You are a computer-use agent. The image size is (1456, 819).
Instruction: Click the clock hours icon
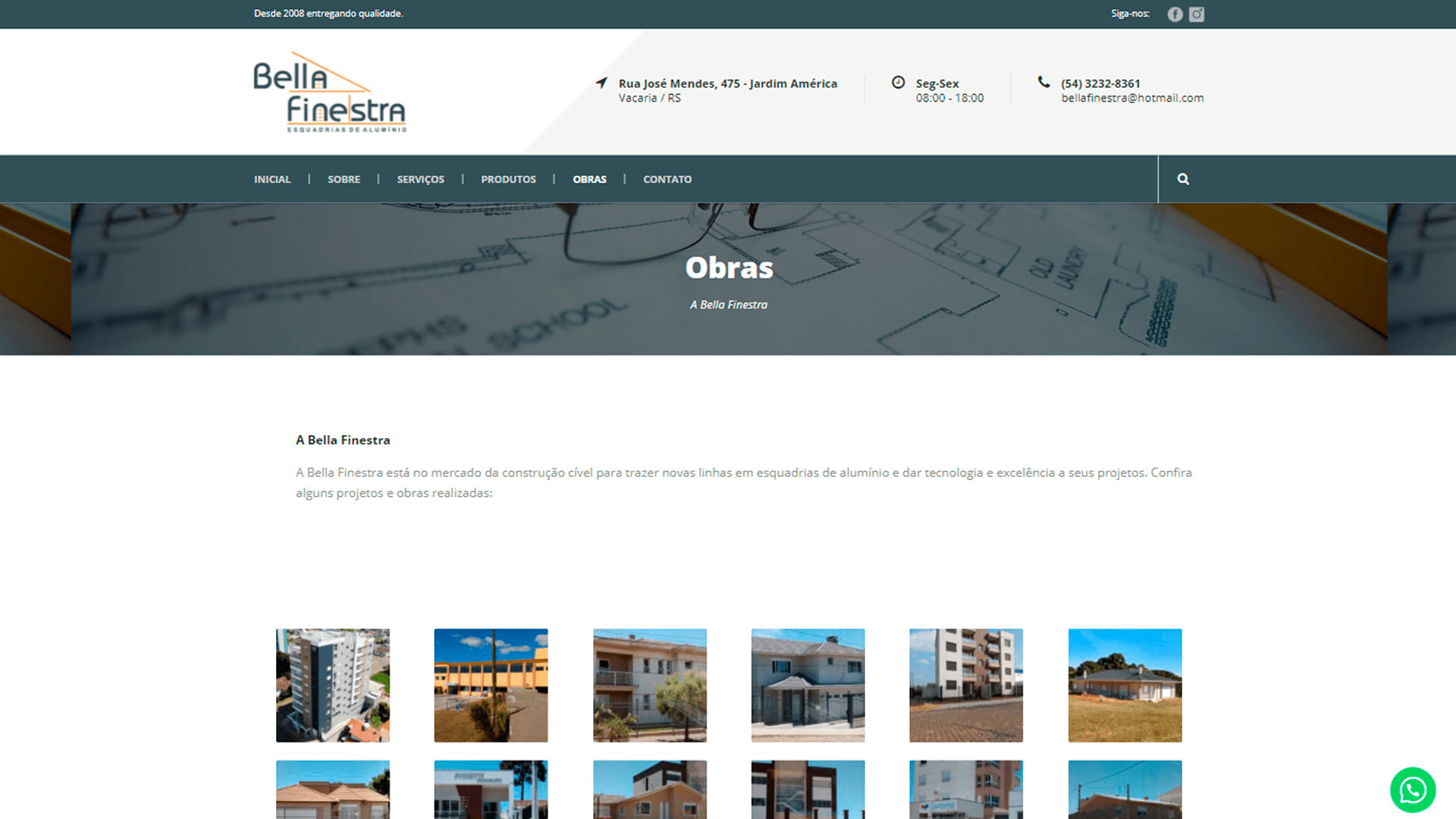point(898,82)
